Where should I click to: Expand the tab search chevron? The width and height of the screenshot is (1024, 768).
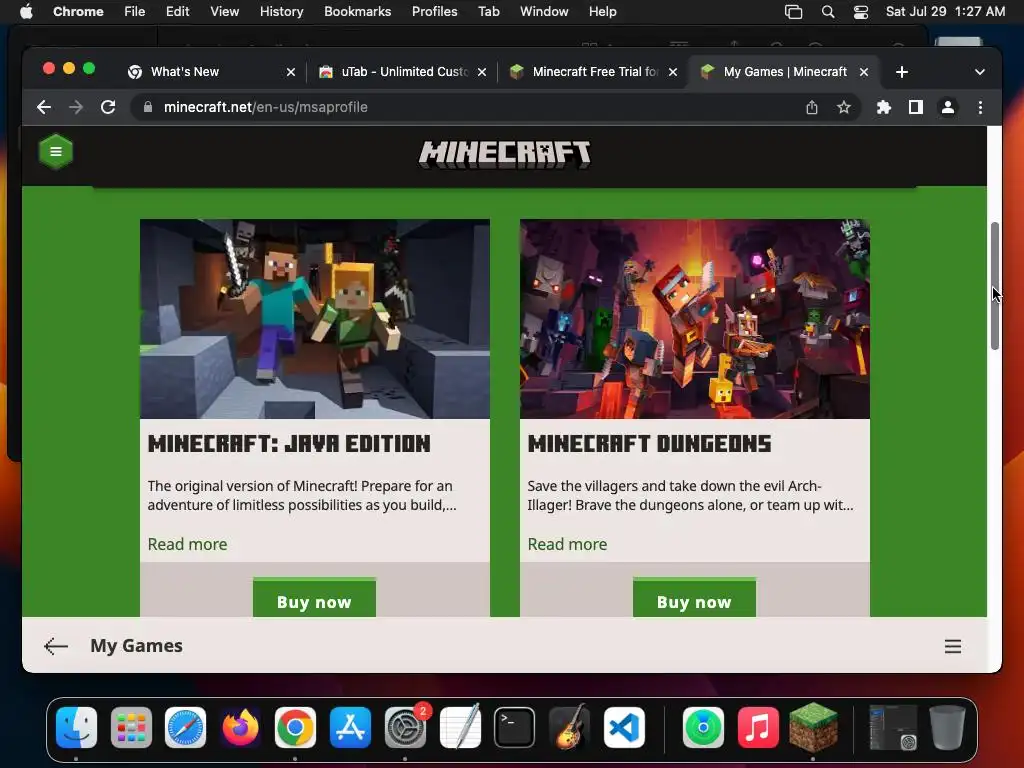pyautogui.click(x=980, y=72)
